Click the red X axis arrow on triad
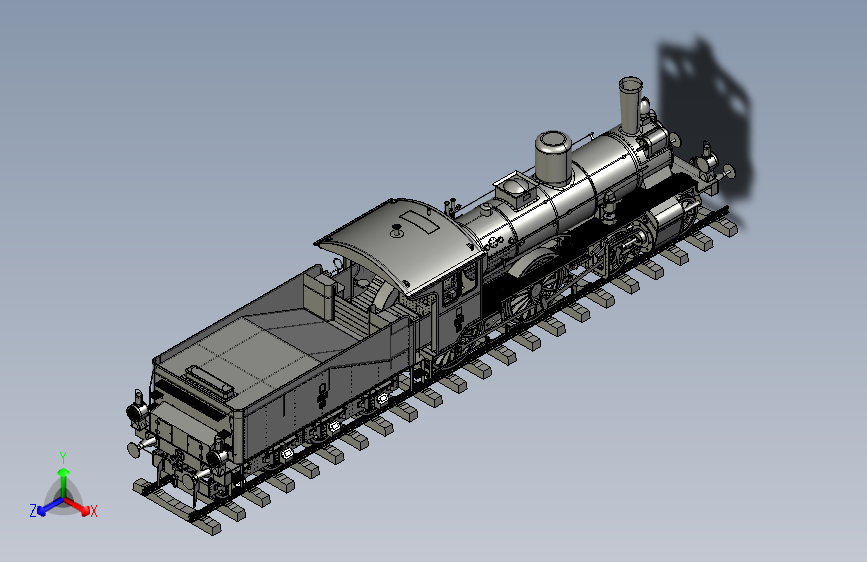 pos(77,506)
